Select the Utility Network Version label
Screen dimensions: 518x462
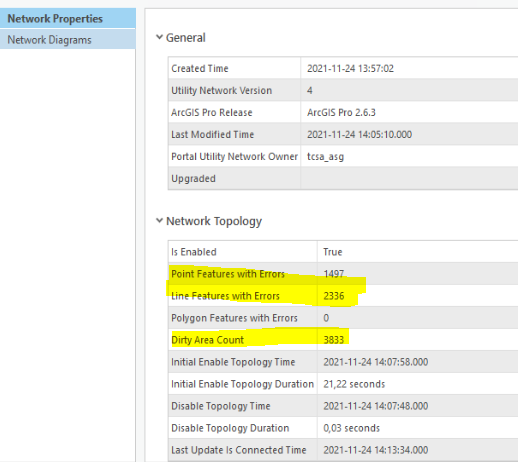coord(222,90)
